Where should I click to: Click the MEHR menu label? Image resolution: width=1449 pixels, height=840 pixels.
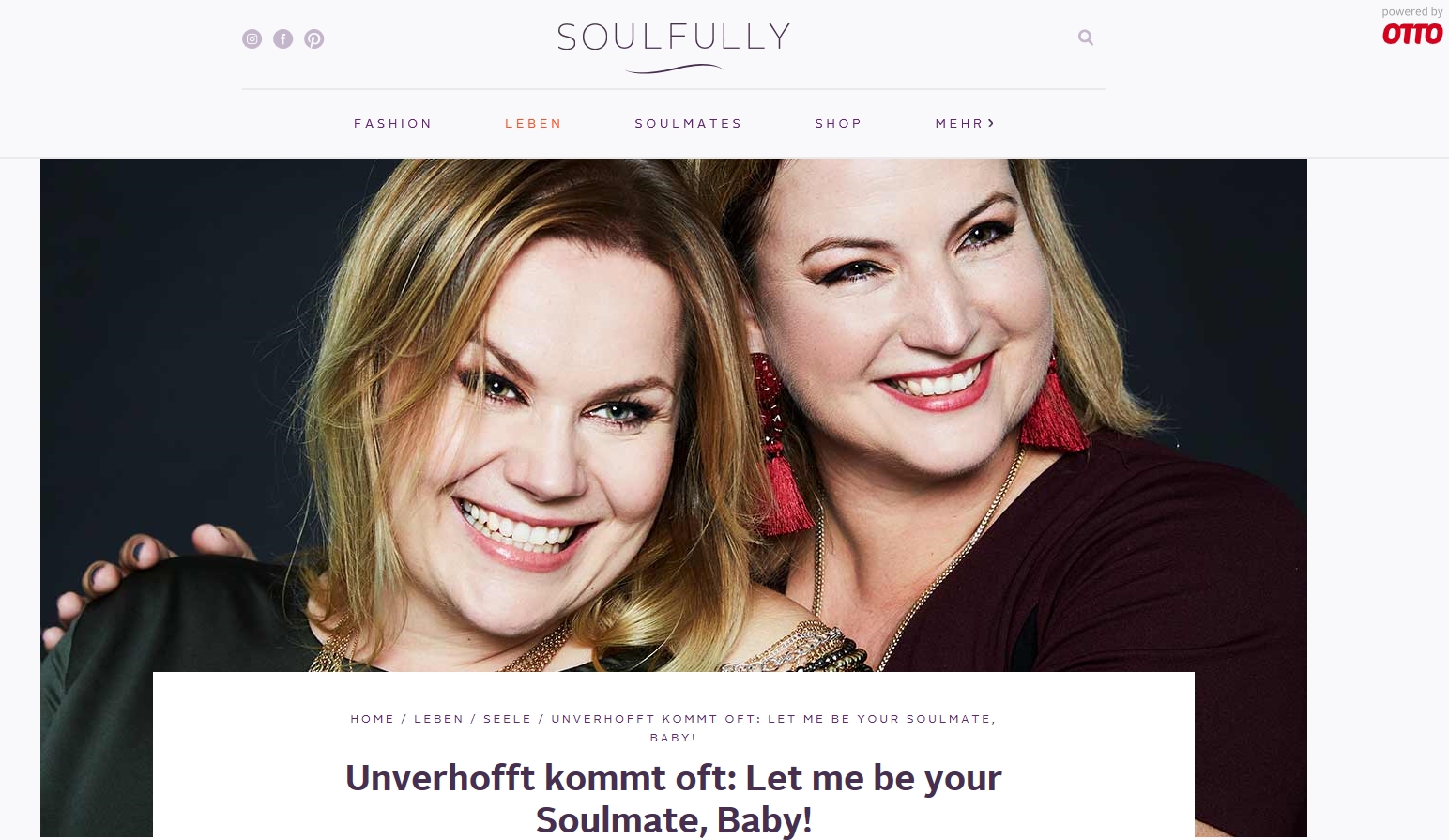959,123
